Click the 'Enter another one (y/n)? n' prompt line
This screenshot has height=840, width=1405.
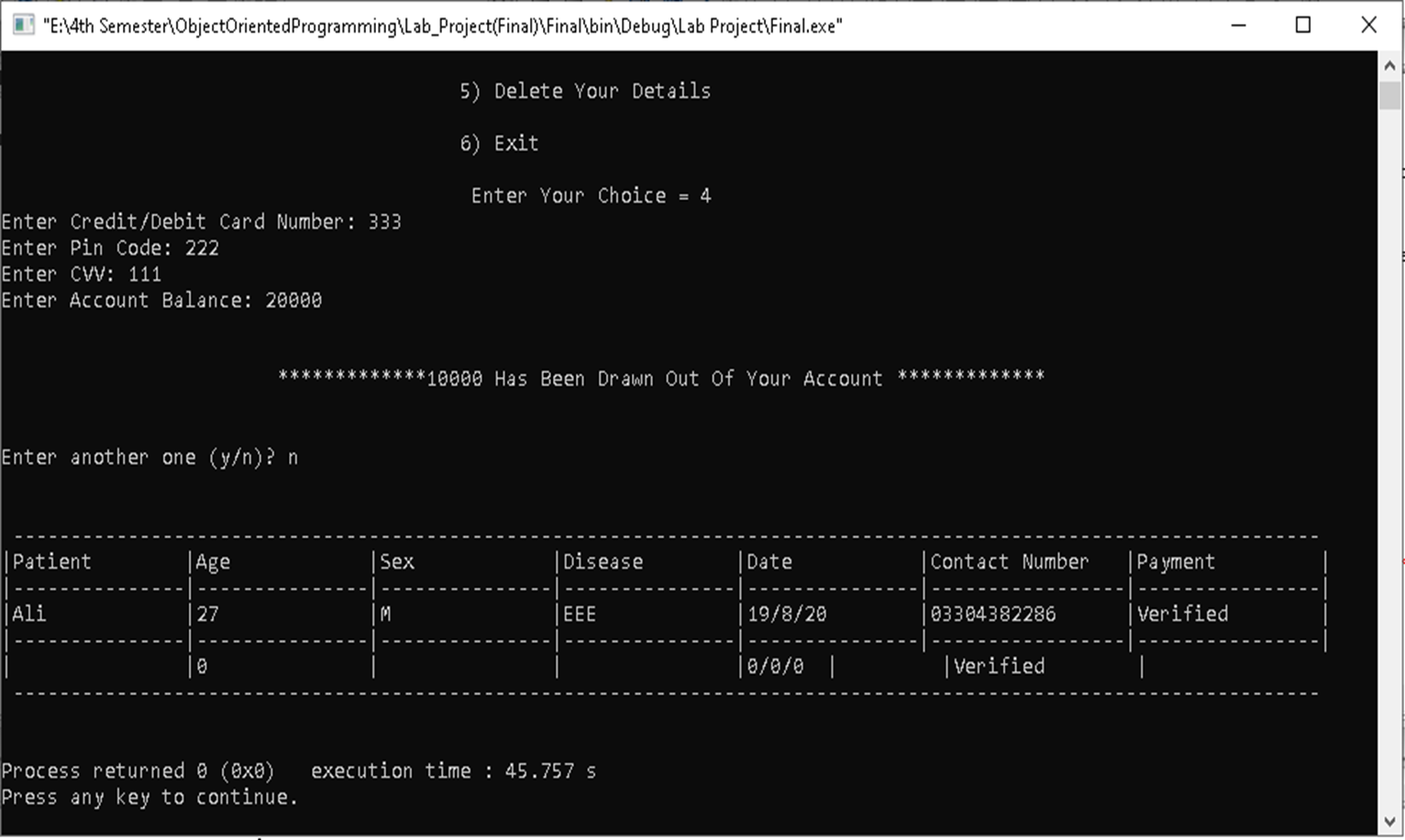point(149,457)
